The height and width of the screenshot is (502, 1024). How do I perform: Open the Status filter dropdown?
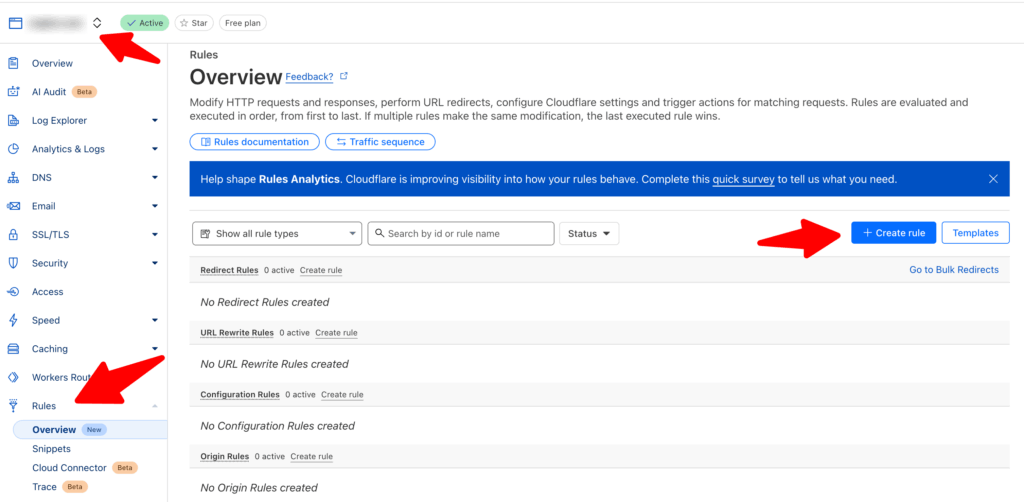click(589, 234)
